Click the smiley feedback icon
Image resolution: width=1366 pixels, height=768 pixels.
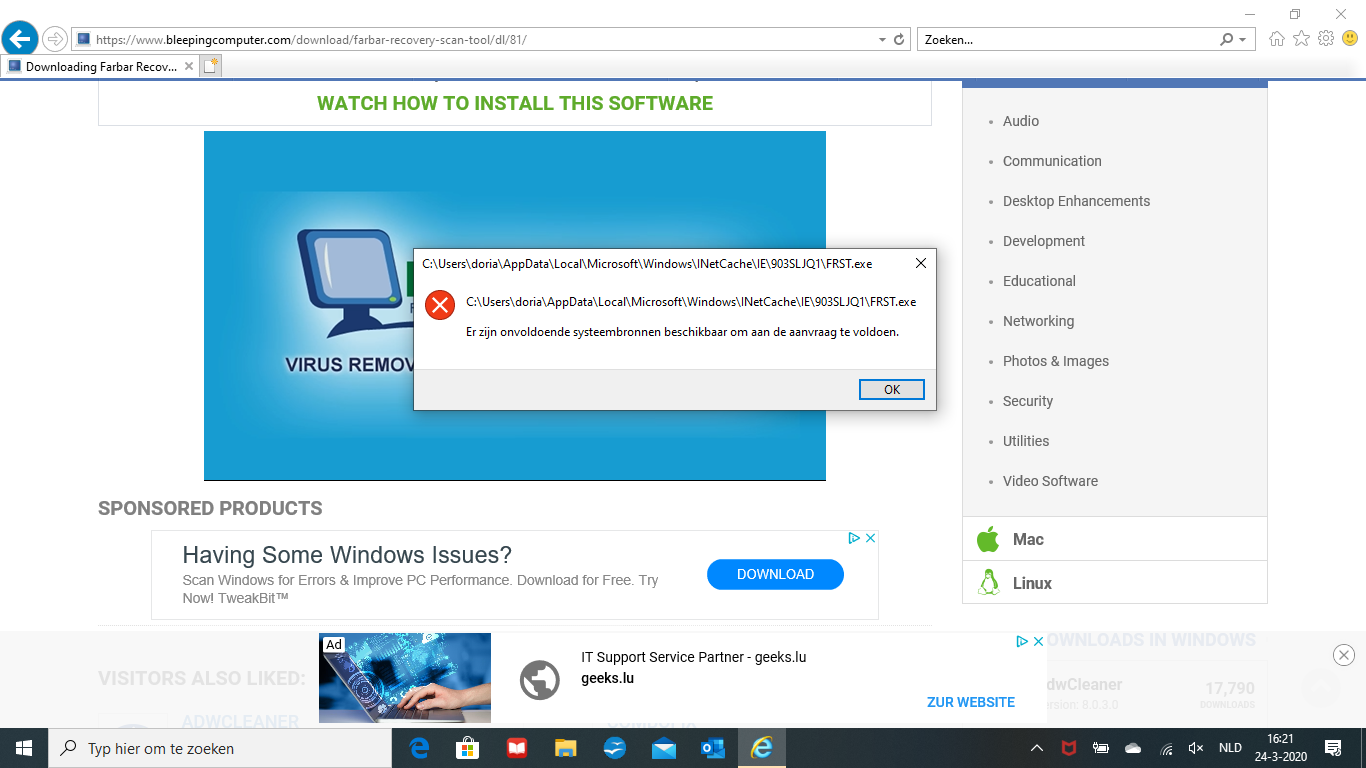click(1350, 39)
